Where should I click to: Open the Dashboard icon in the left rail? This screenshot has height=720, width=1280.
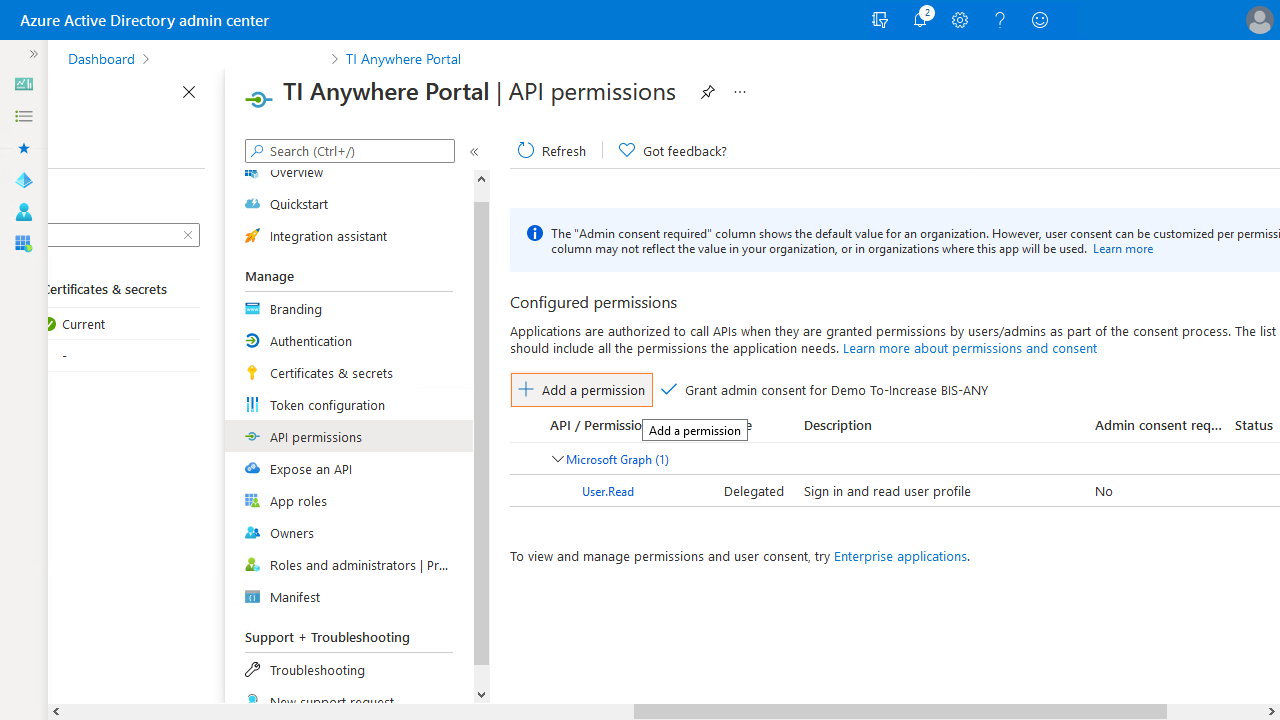tap(24, 84)
